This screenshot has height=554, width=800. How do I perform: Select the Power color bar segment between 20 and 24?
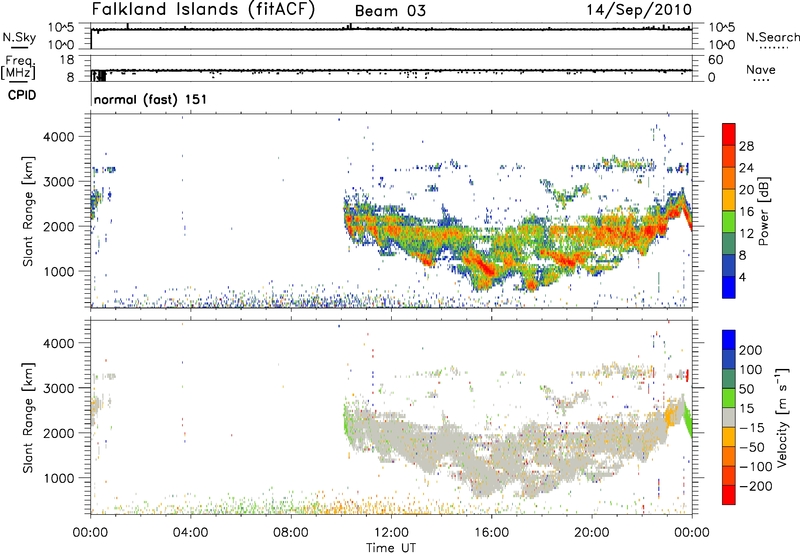729,178
